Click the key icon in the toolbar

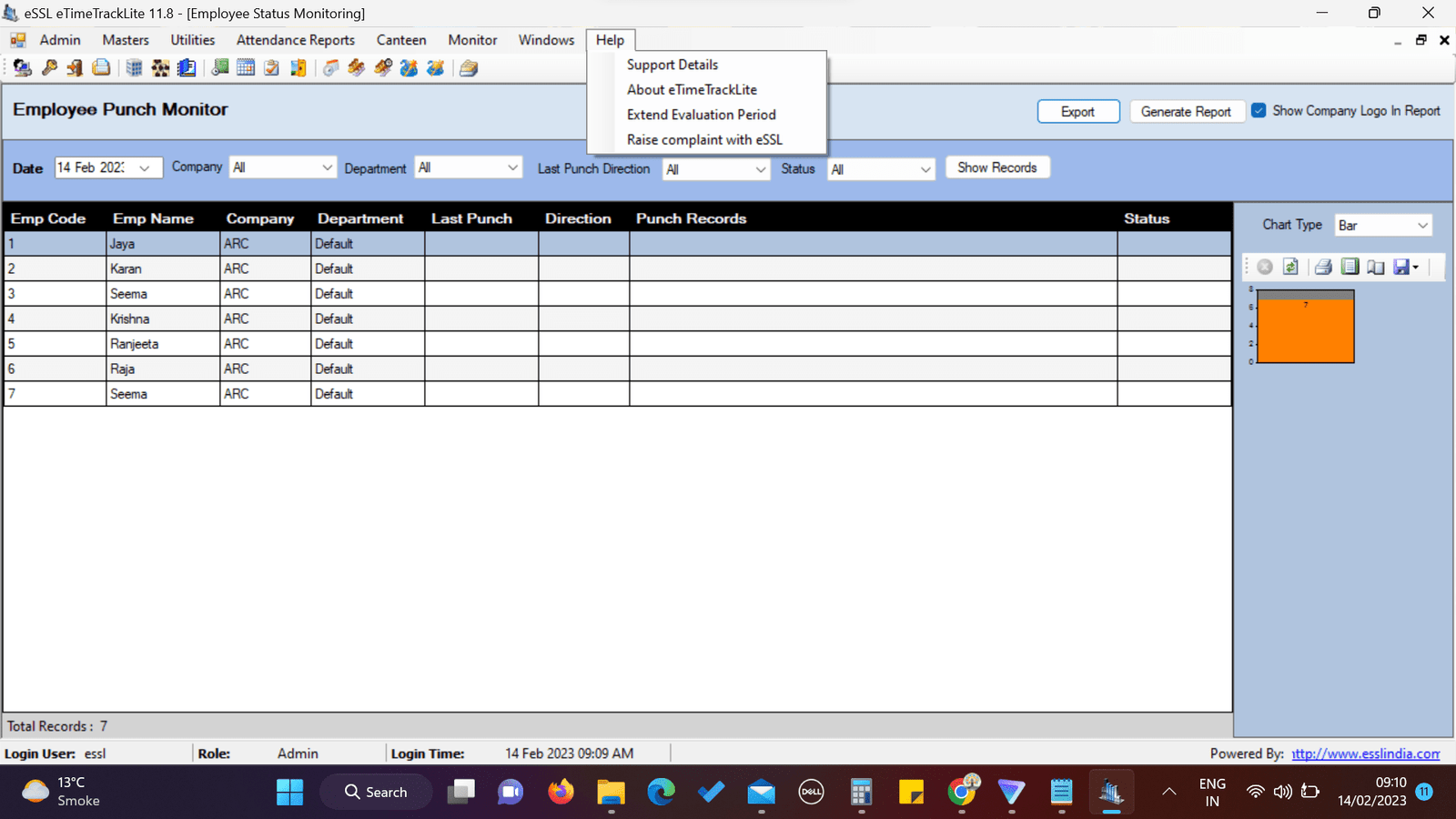49,68
